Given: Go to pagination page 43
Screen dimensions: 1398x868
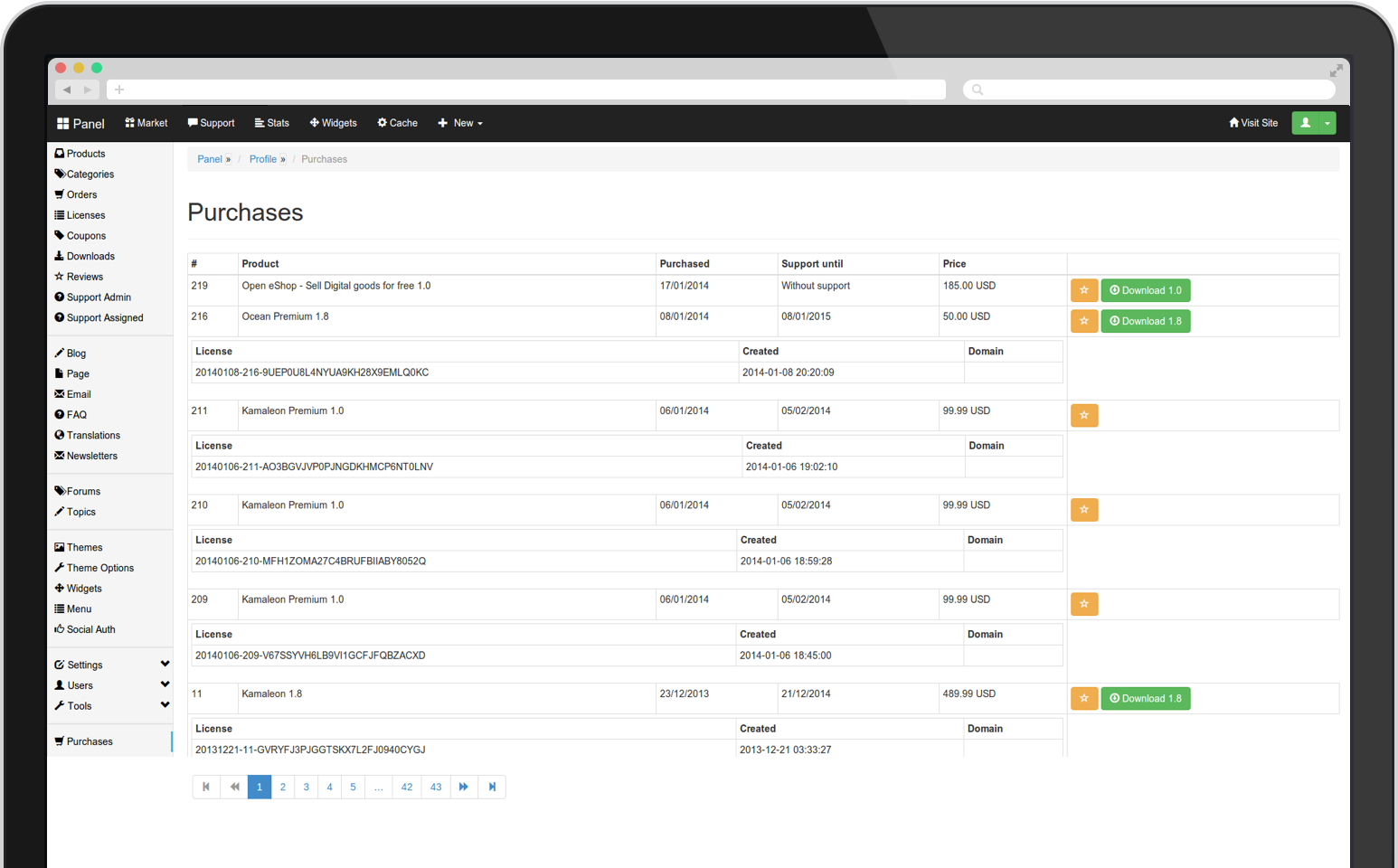Looking at the screenshot, I should tap(436, 787).
